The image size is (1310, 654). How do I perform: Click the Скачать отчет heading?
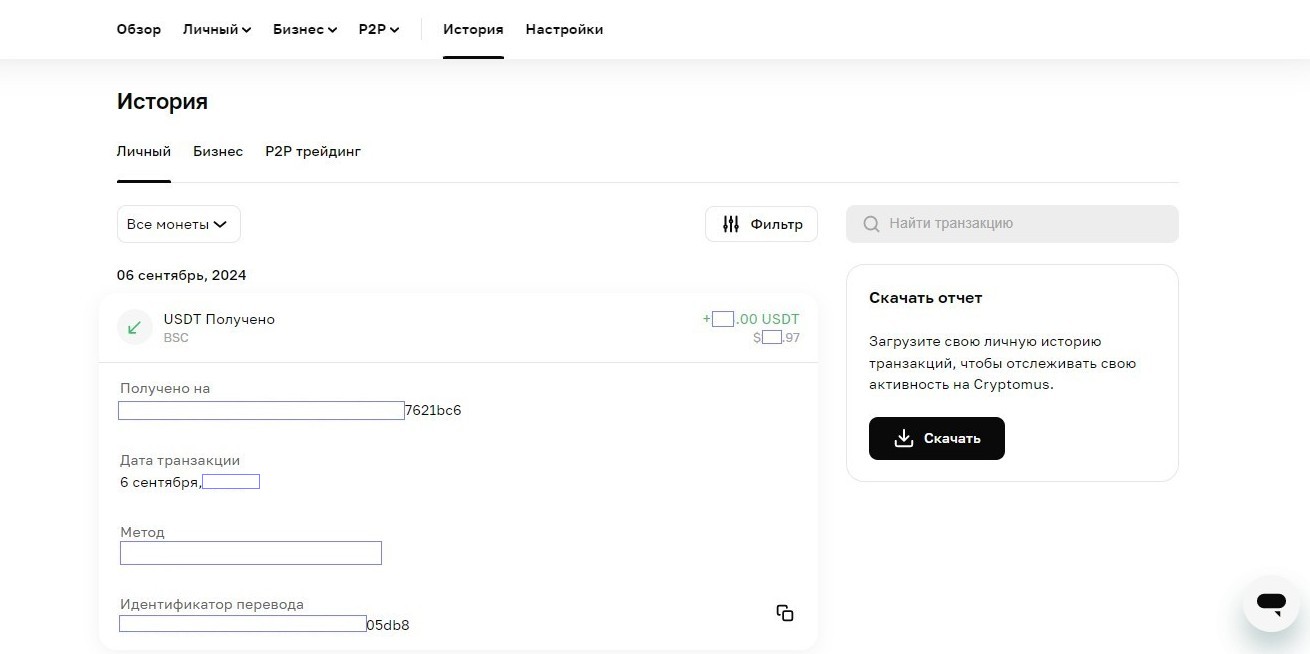pyautogui.click(x=926, y=298)
